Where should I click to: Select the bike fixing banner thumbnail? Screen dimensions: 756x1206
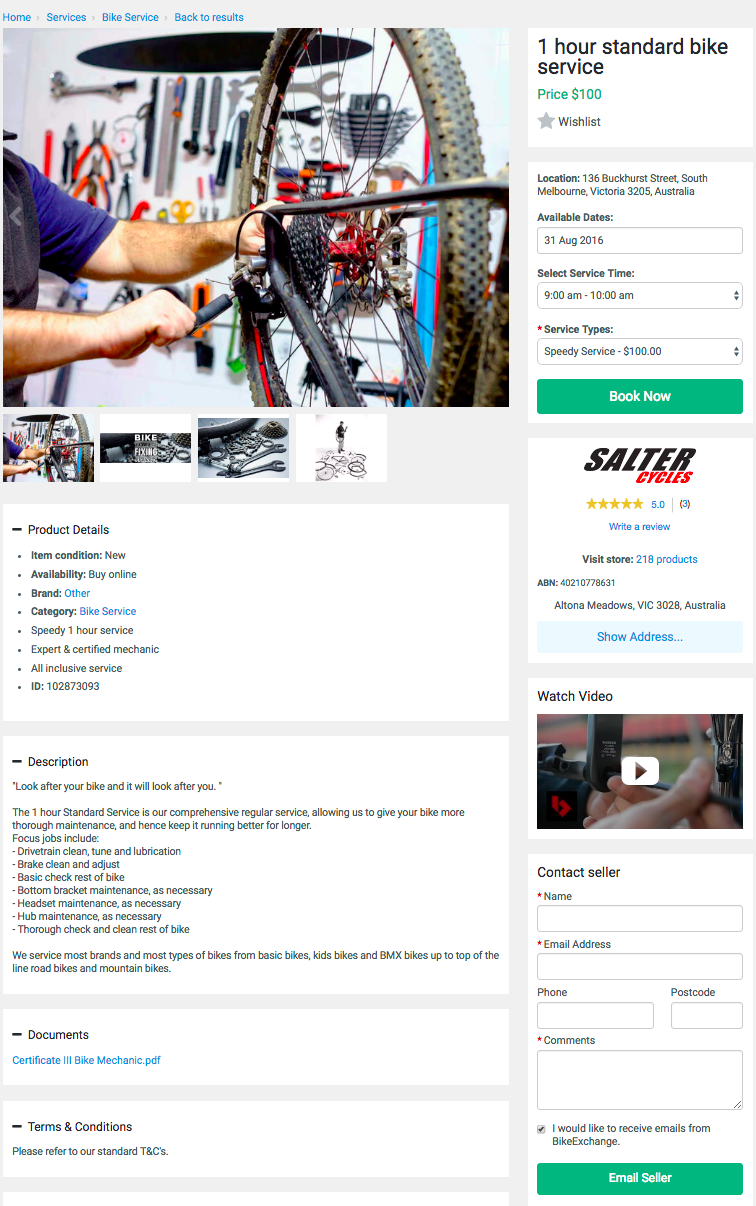(x=145, y=448)
